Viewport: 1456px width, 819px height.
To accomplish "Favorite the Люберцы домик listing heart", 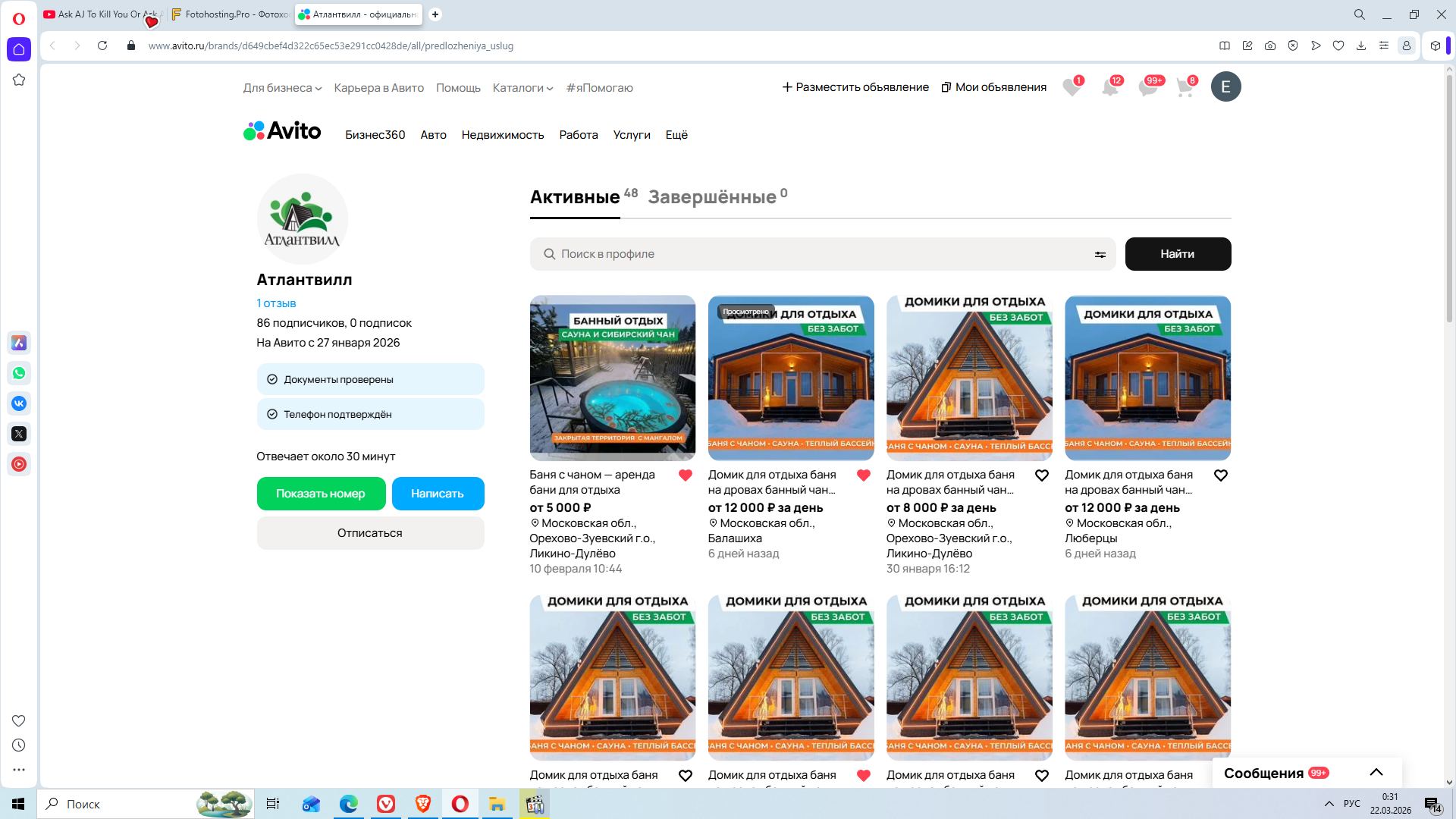I will point(1221,475).
